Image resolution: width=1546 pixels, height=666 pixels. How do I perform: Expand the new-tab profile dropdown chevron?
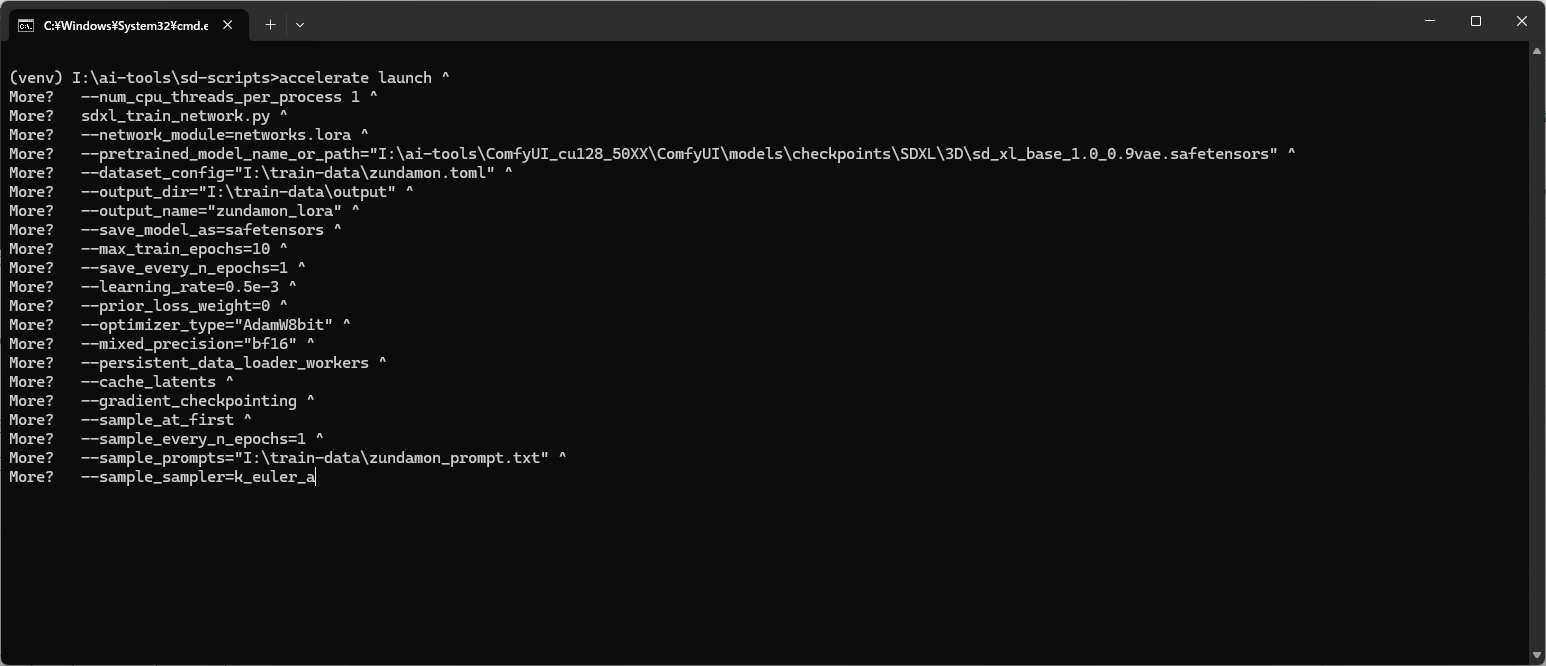pyautogui.click(x=300, y=25)
